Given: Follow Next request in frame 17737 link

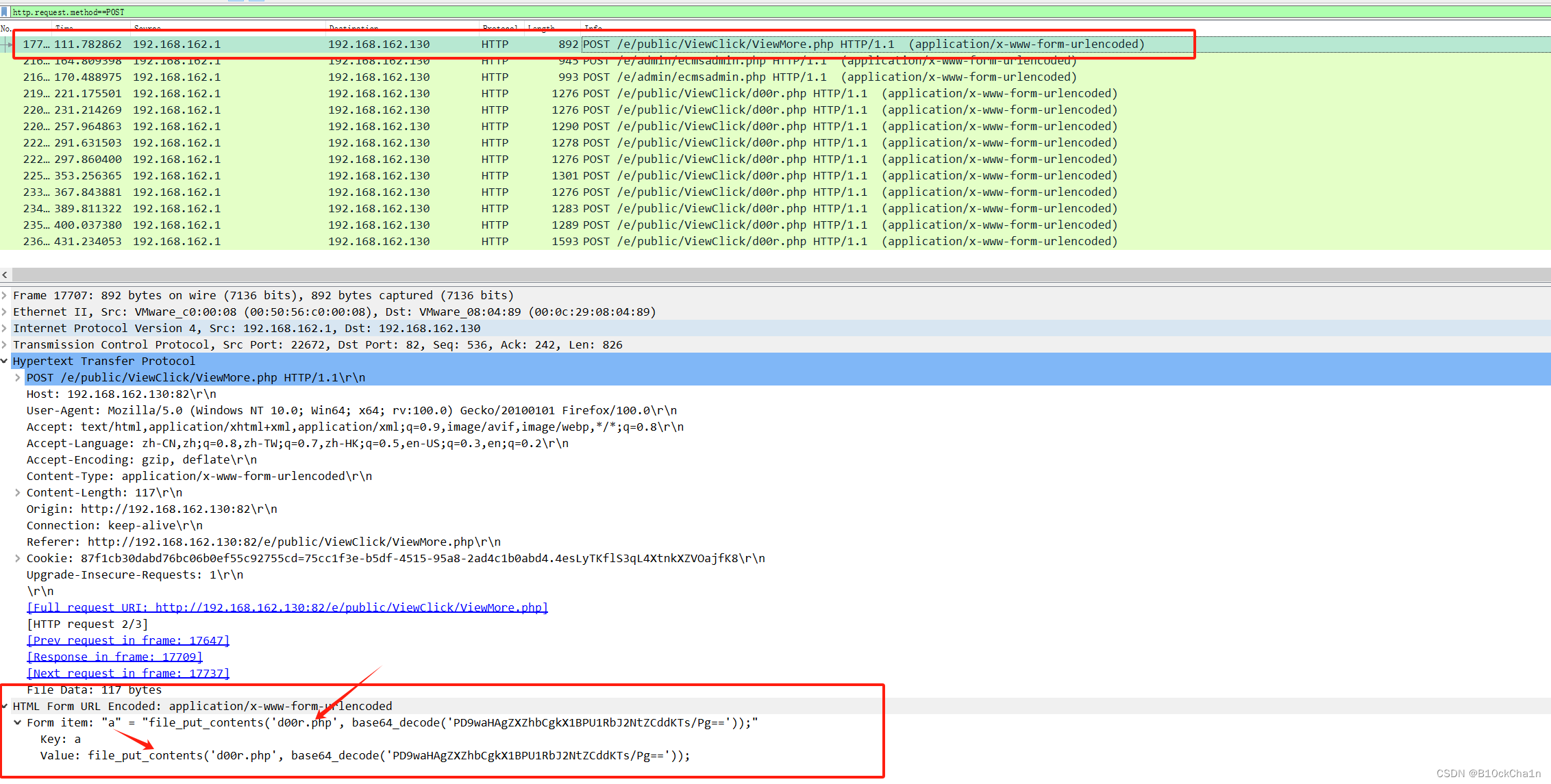Looking at the screenshot, I should pos(128,674).
